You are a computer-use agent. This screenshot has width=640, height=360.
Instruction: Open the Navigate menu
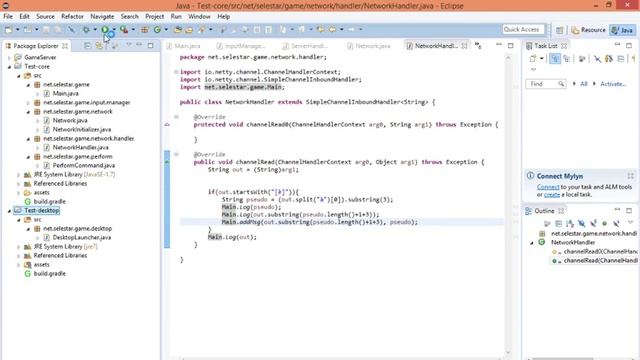pos(102,16)
